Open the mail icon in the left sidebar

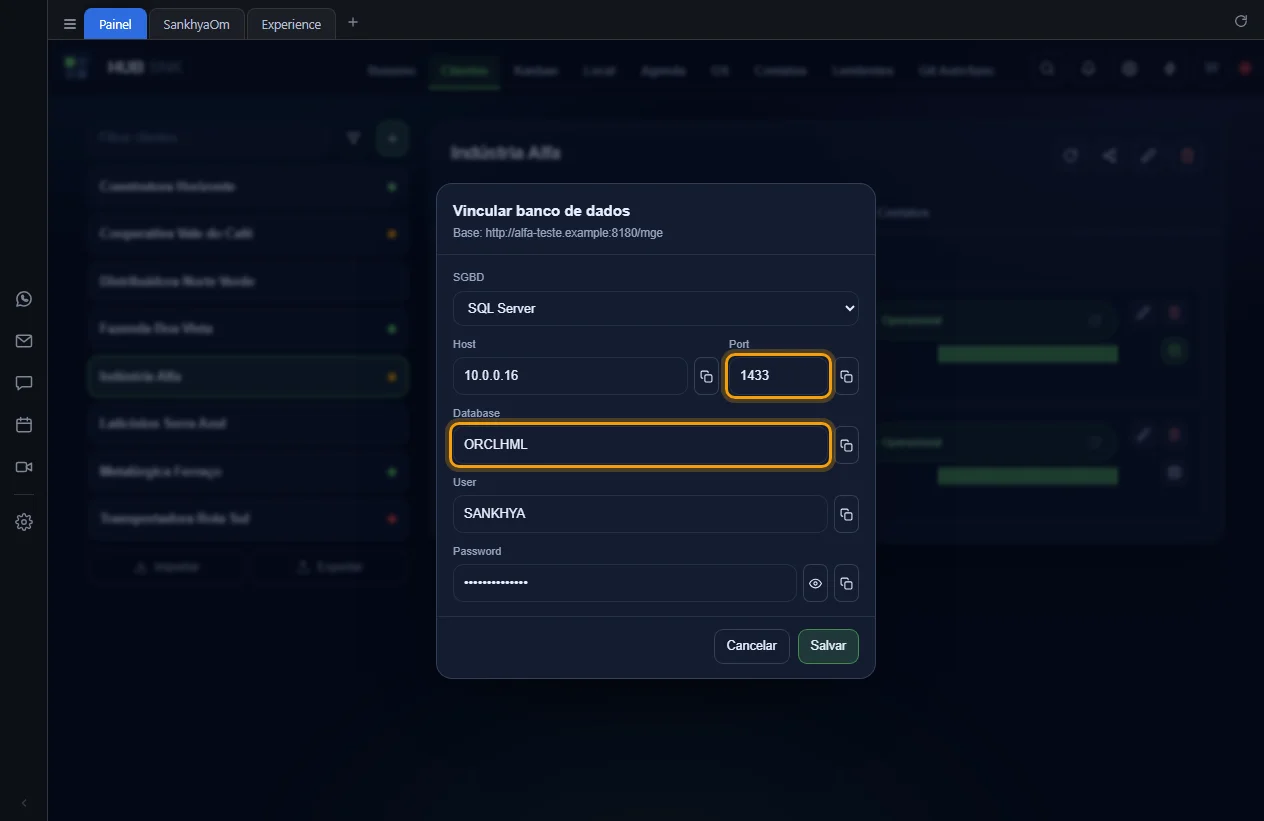click(24, 341)
